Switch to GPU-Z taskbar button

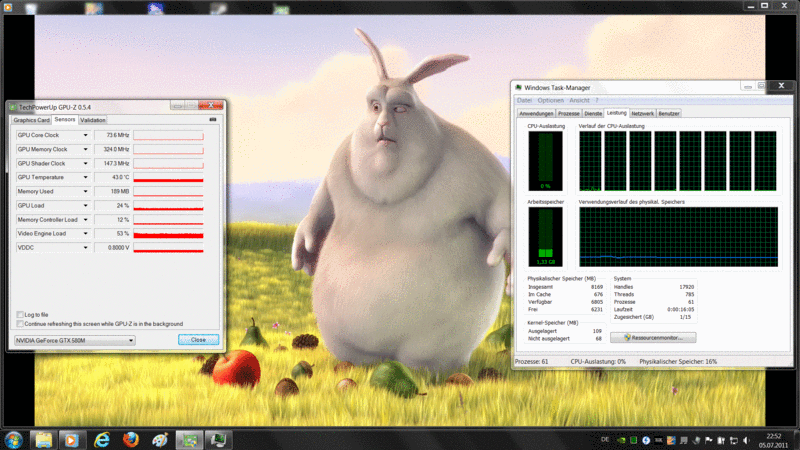tap(189, 439)
